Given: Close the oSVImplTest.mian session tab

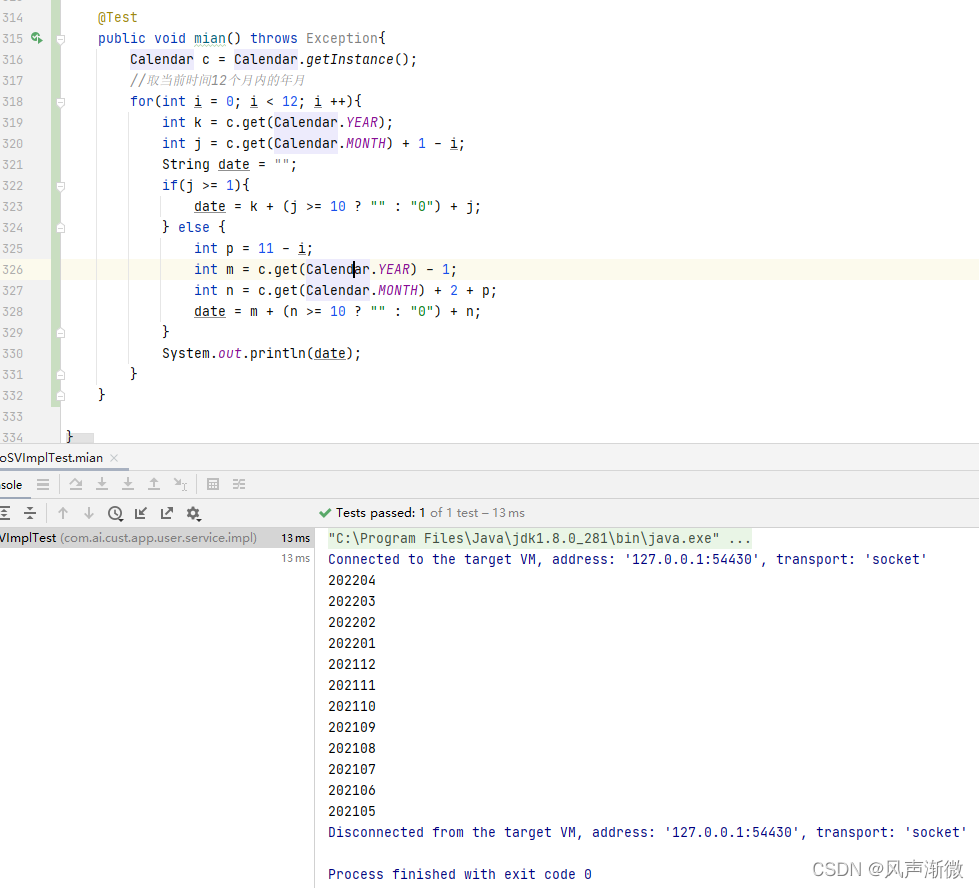Looking at the screenshot, I should [x=114, y=458].
